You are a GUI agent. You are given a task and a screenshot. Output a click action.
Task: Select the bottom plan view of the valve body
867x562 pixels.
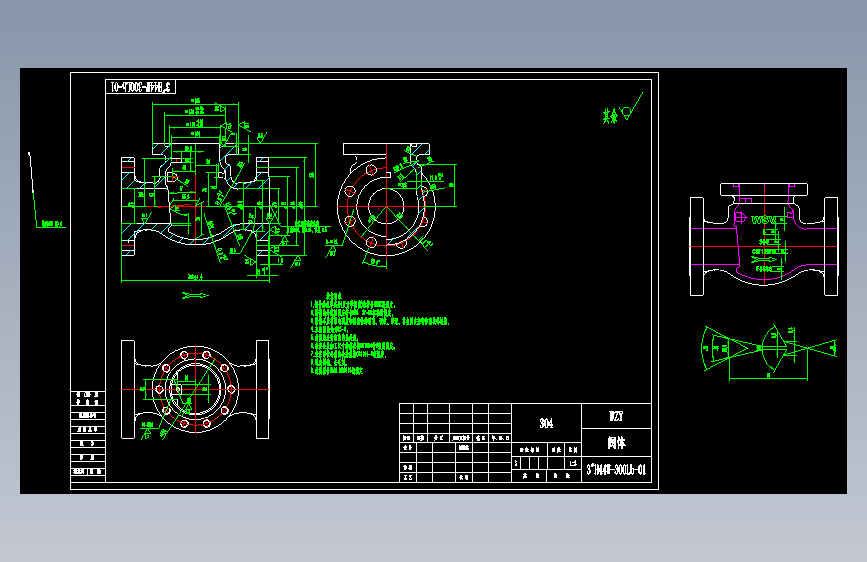pos(195,389)
